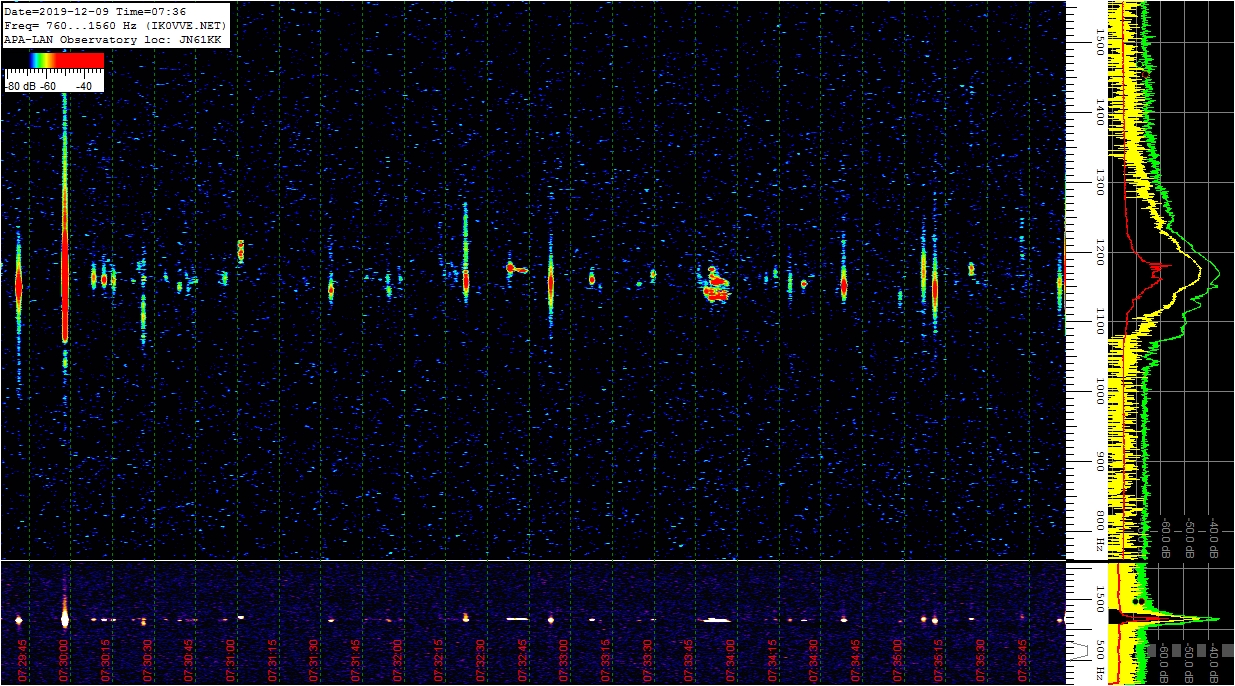Screen dimensions: 1235x686
Task: Click the 07:30:00 time marker
Action: pyautogui.click(x=64, y=661)
